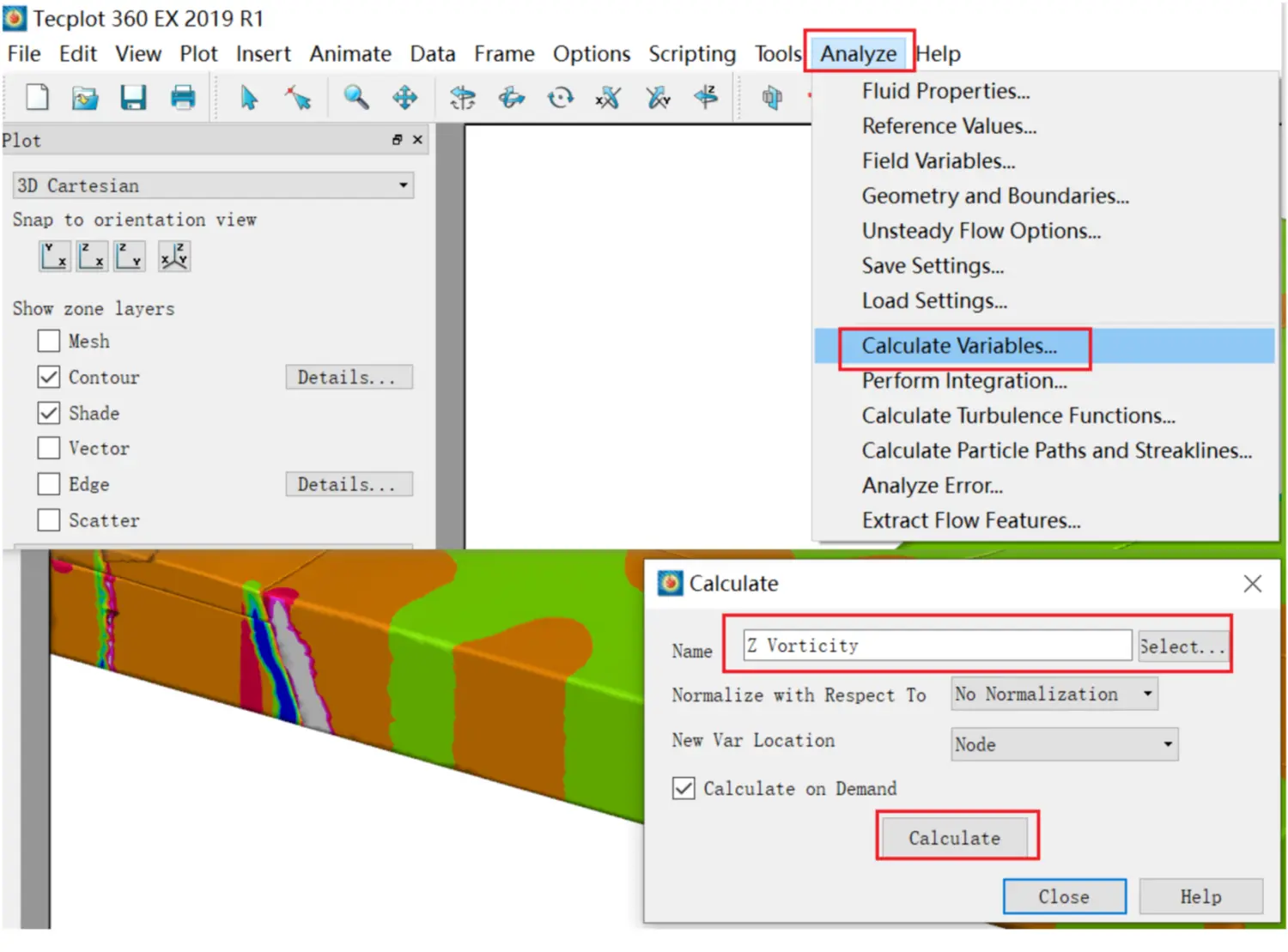Enable the Scatter zone layer
Screen dimensions: 1288x952
(49, 520)
